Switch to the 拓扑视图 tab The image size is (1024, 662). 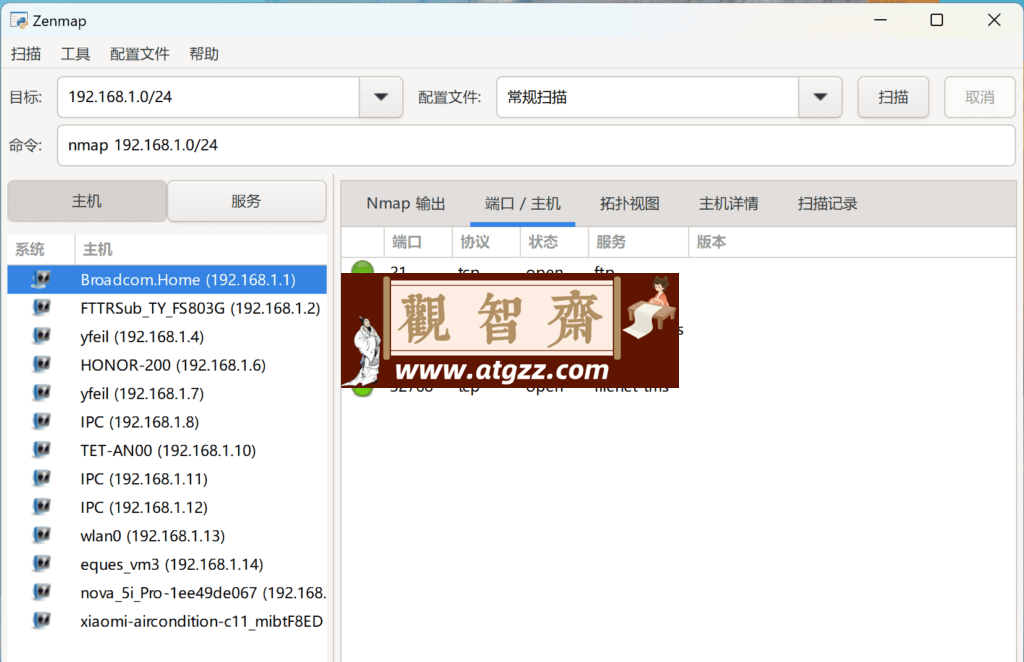coord(630,204)
